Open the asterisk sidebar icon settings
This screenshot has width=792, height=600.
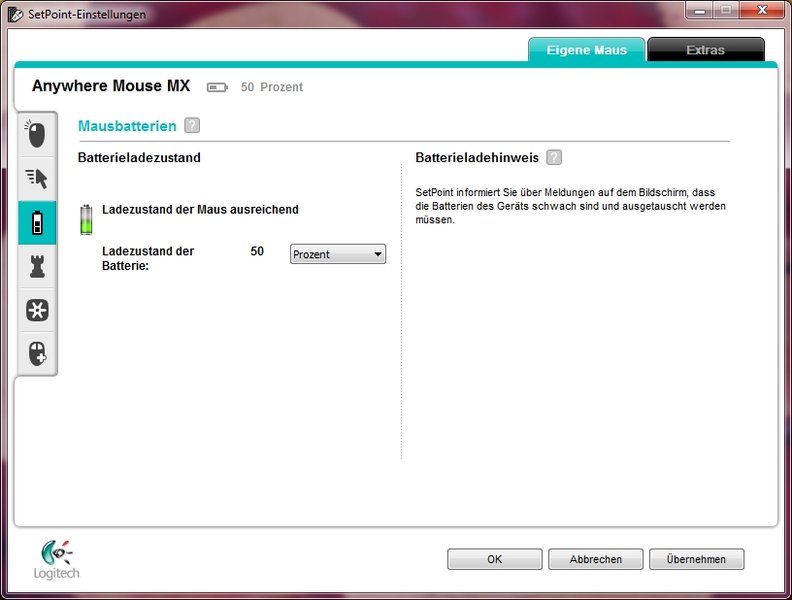pos(37,310)
